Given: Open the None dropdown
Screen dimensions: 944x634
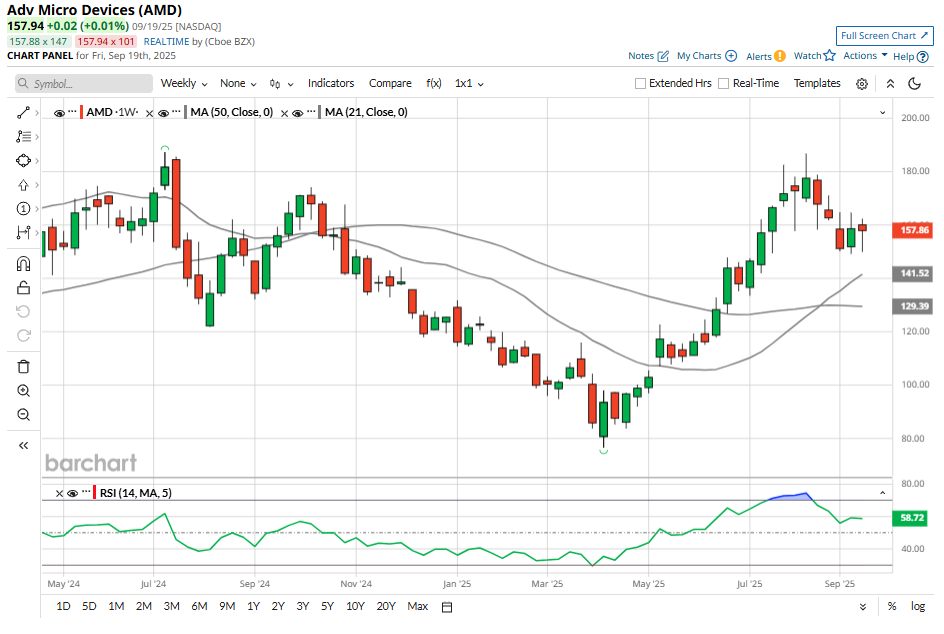Looking at the screenshot, I should pyautogui.click(x=238, y=84).
